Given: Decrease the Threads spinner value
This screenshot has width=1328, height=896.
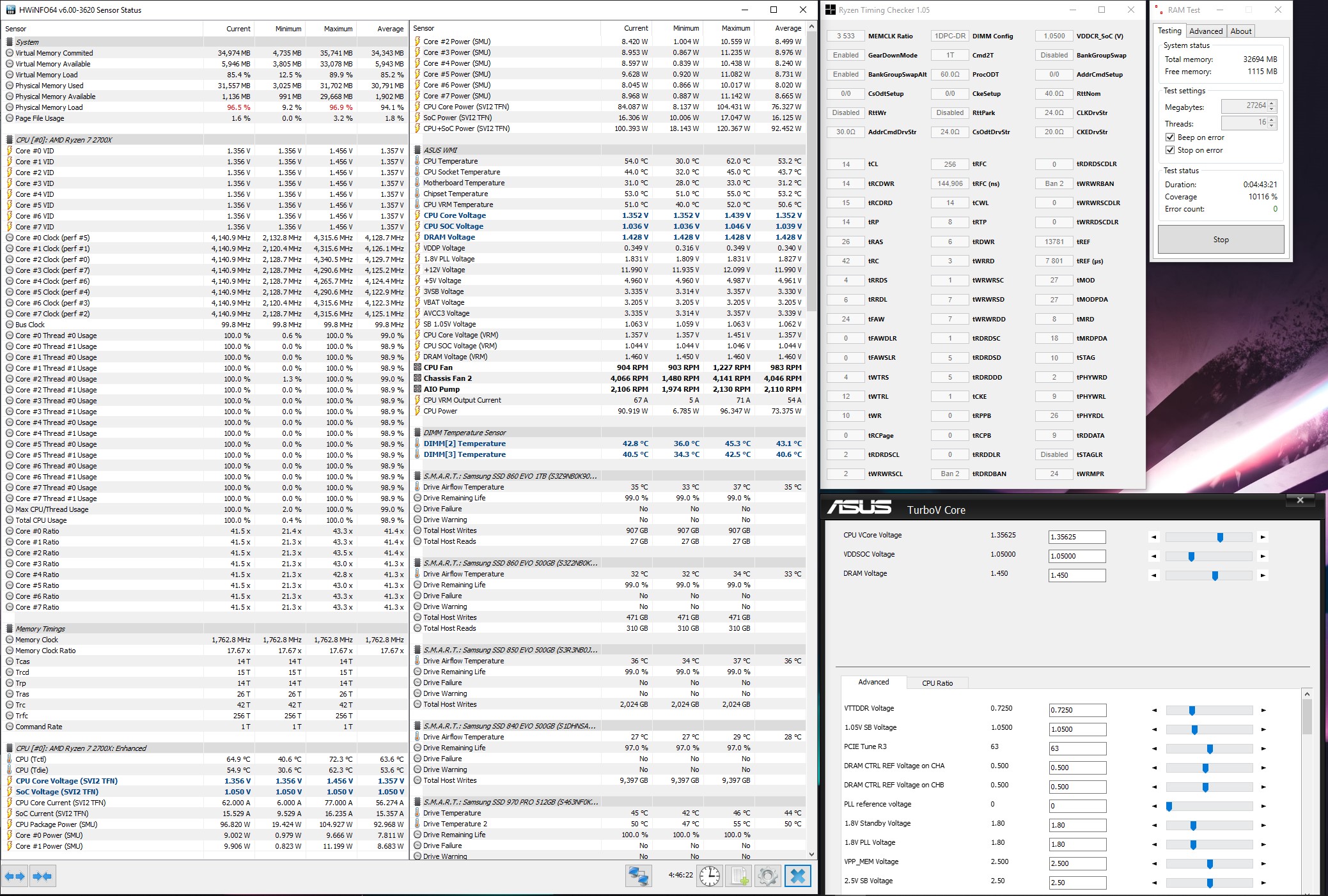Looking at the screenshot, I should 1272,125.
